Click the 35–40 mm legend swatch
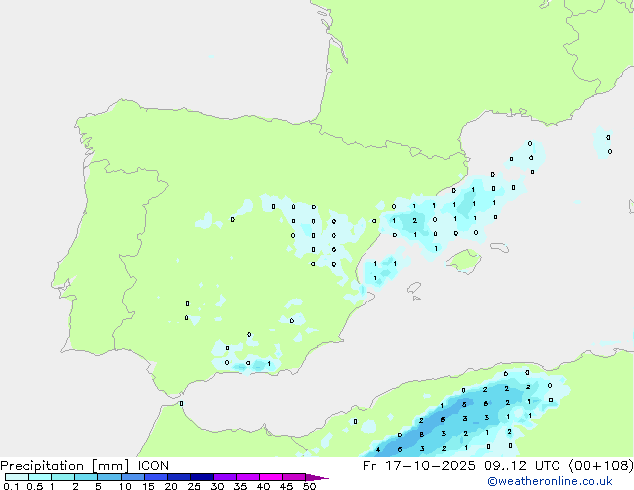This screenshot has width=634, height=490. [x=248, y=477]
